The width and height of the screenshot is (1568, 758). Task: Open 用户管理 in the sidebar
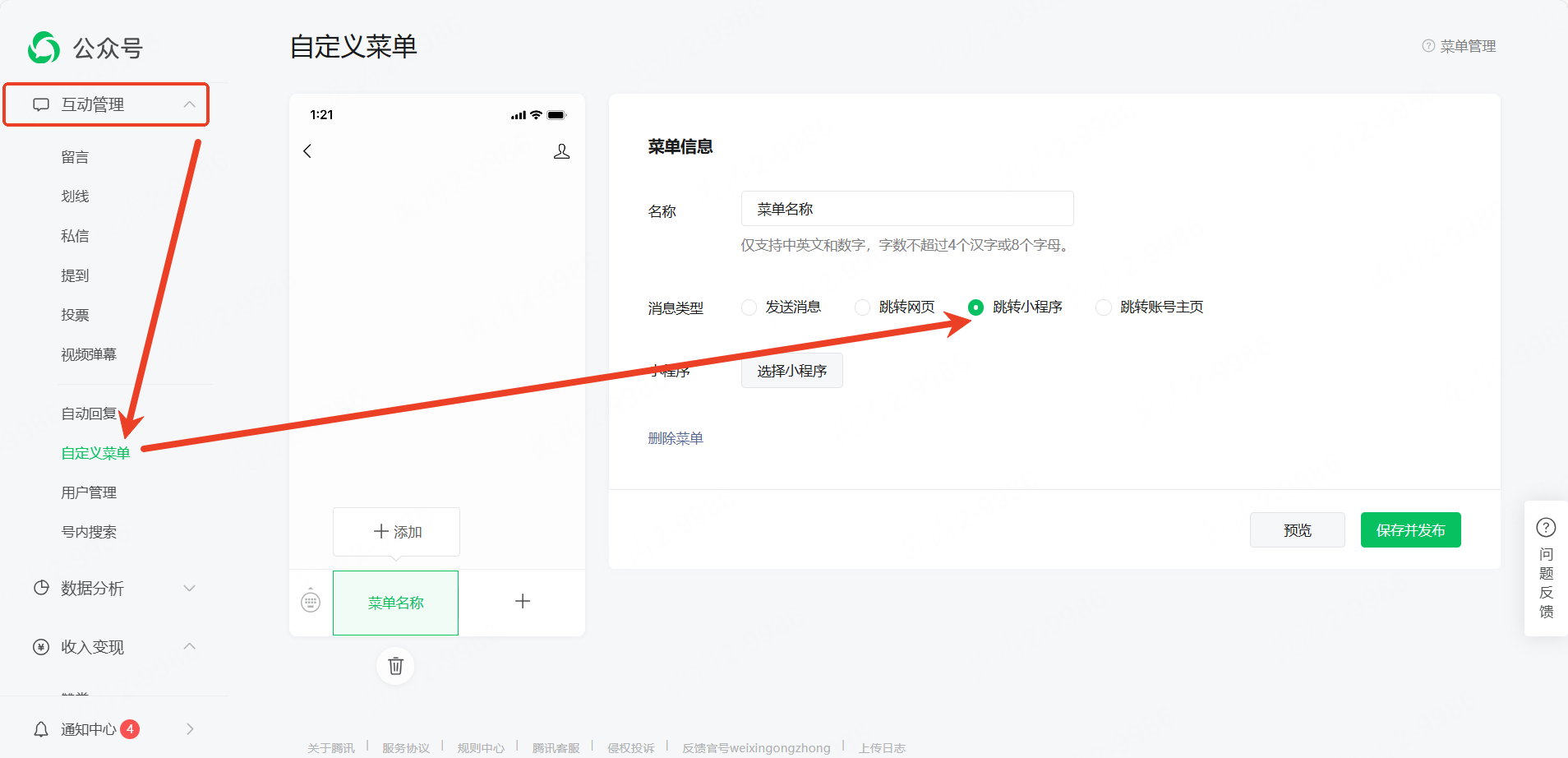click(89, 492)
